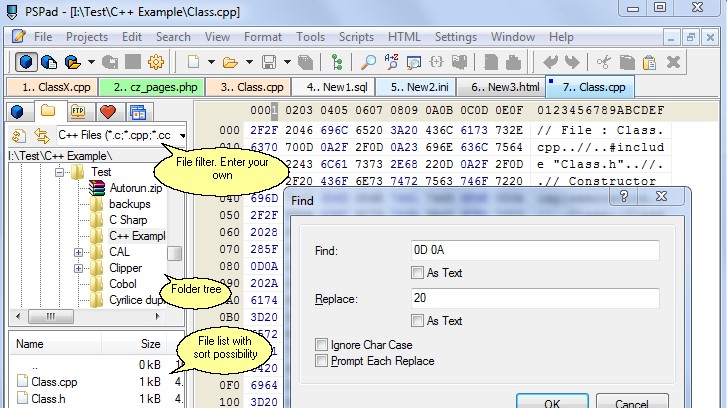Click the Save file toolbar icon

click(269, 62)
